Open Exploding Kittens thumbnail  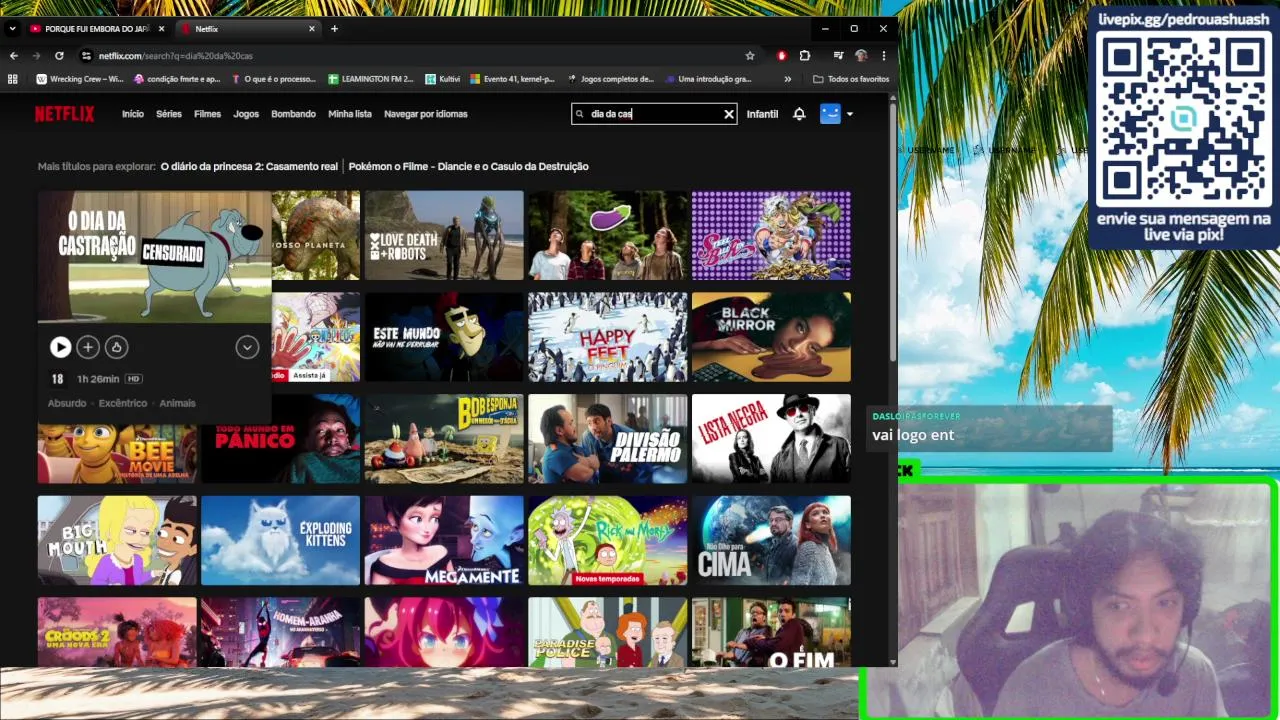point(280,541)
